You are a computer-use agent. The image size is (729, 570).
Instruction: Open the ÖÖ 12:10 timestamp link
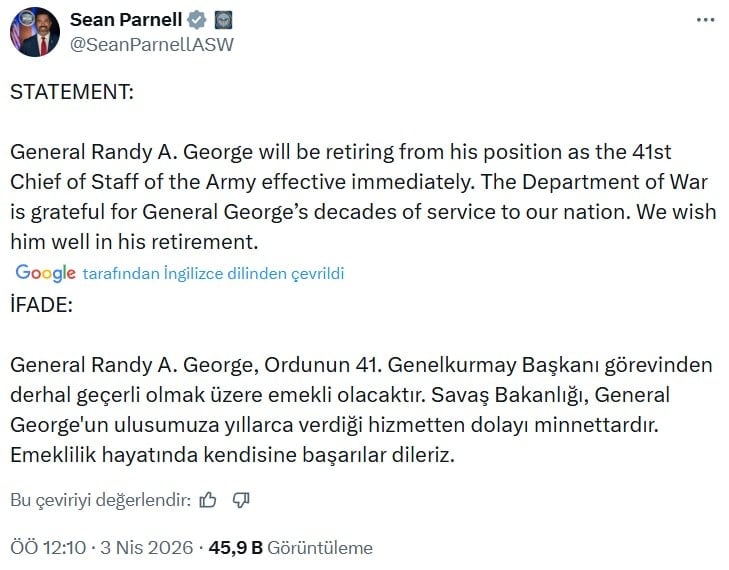pos(47,547)
